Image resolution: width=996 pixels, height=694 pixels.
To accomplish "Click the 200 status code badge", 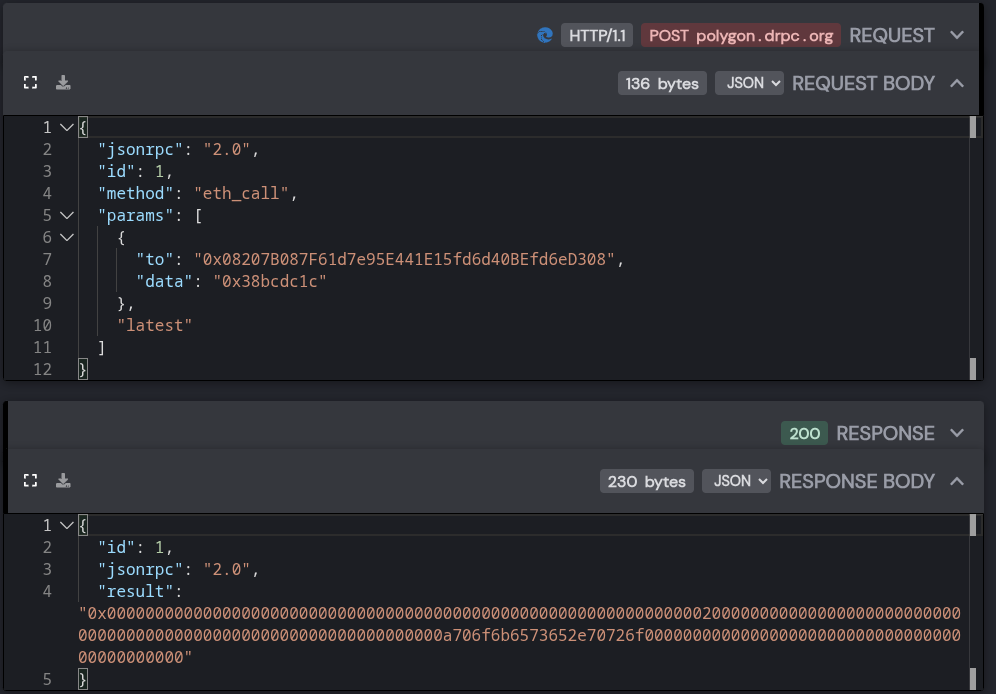I will tap(804, 434).
